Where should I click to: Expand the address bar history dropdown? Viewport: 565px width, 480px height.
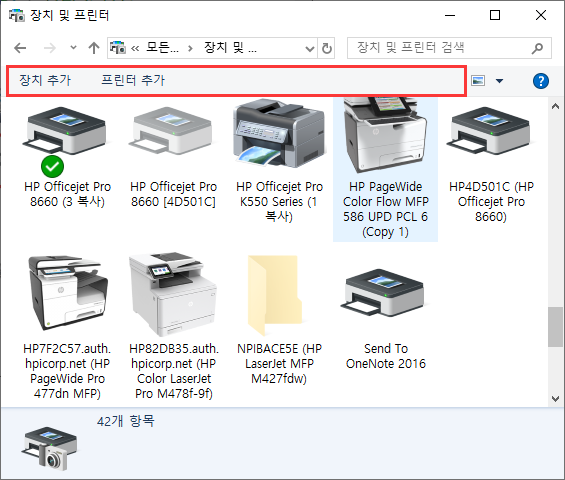click(309, 48)
